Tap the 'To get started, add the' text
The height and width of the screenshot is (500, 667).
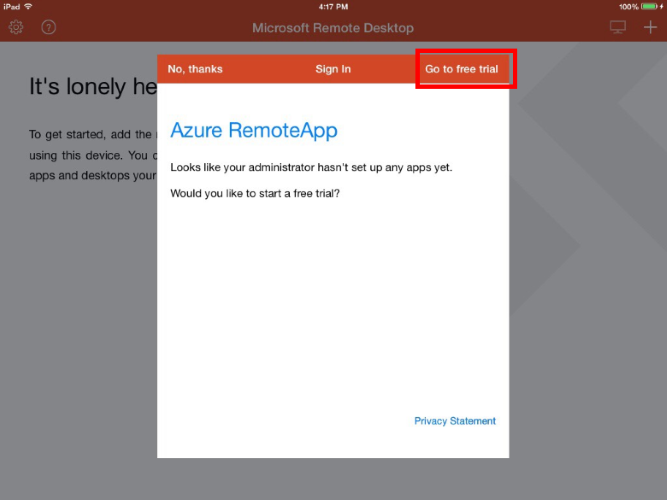tap(90, 134)
